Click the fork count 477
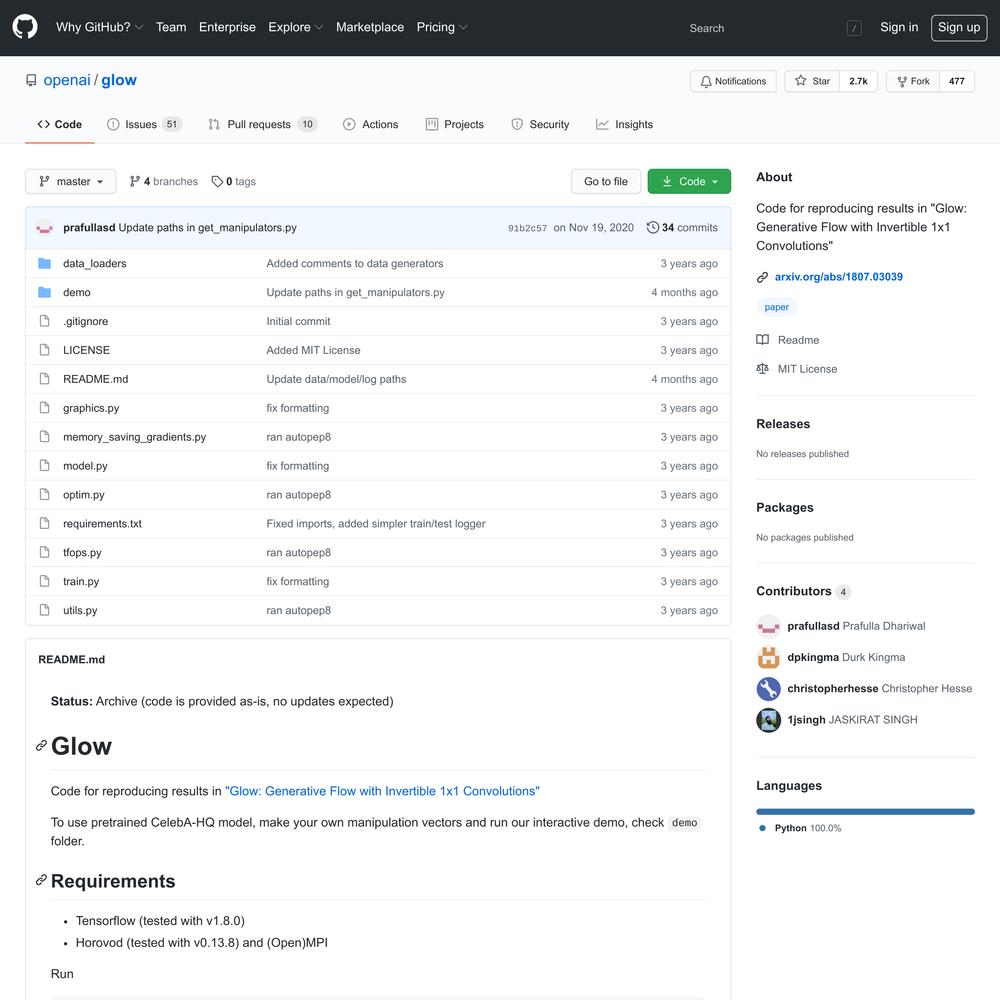The image size is (1000, 1000). 956,81
